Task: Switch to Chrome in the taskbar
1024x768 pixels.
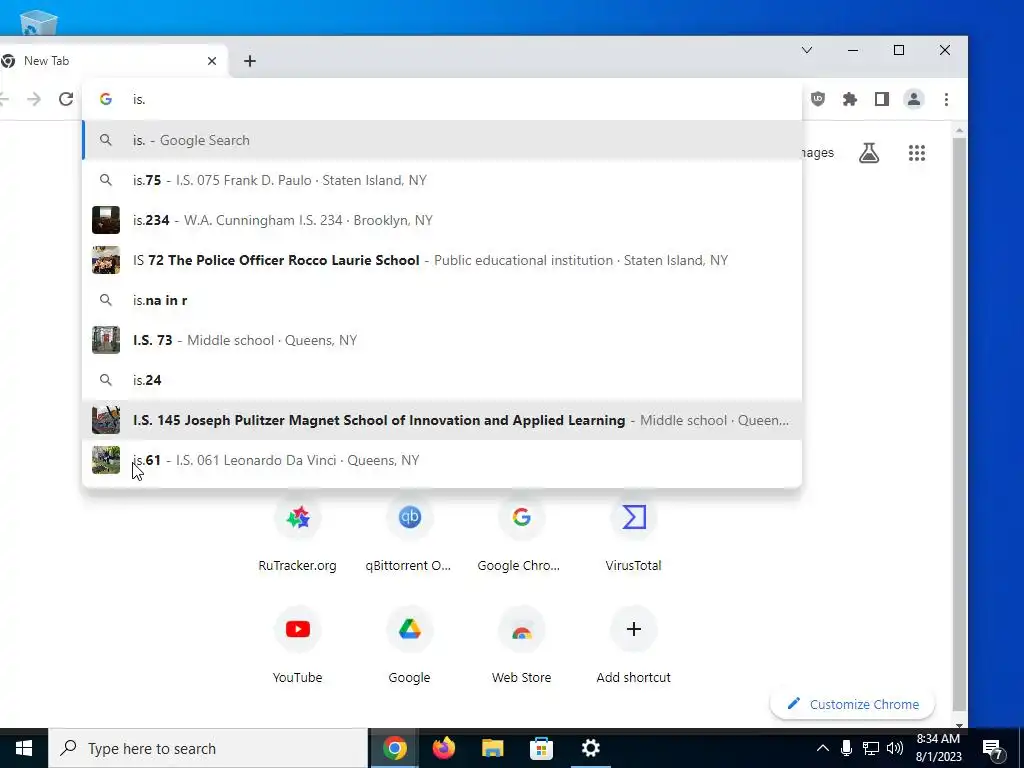Action: pos(394,748)
